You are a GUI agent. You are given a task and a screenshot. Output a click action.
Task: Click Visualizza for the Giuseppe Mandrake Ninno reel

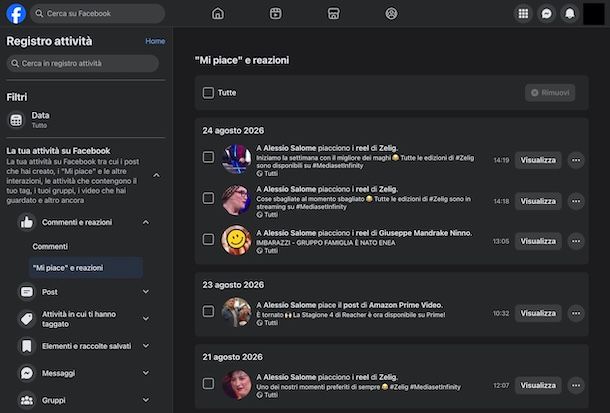point(538,242)
